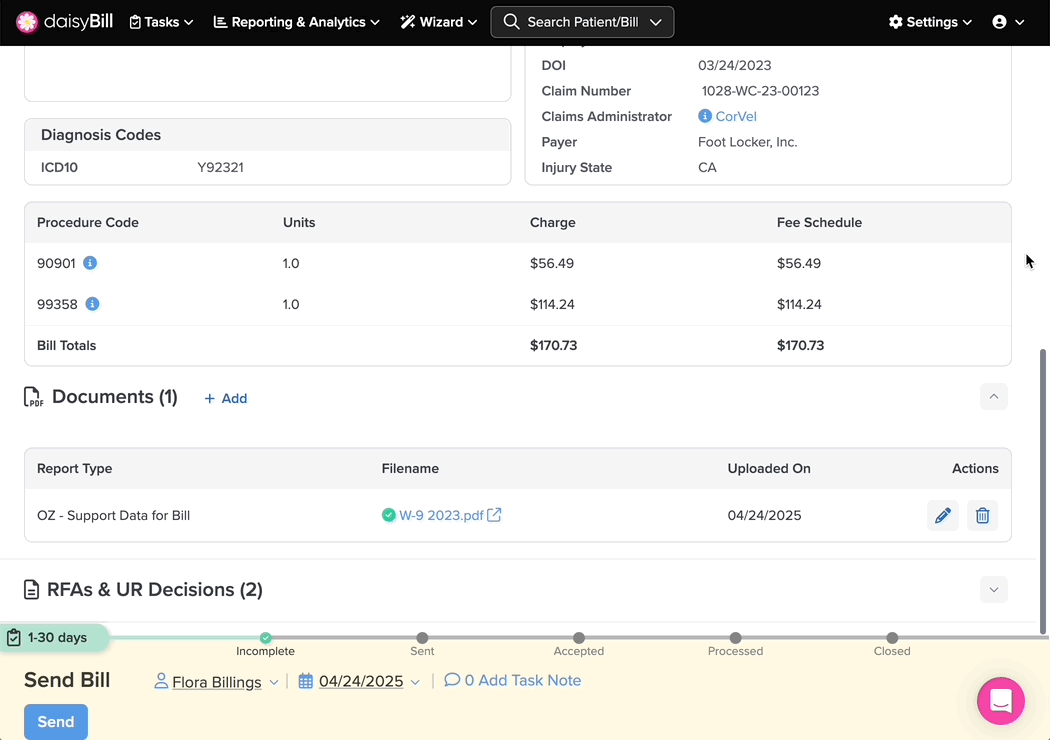
Task: Open the Reporting & Analytics menu
Action: pyautogui.click(x=297, y=22)
